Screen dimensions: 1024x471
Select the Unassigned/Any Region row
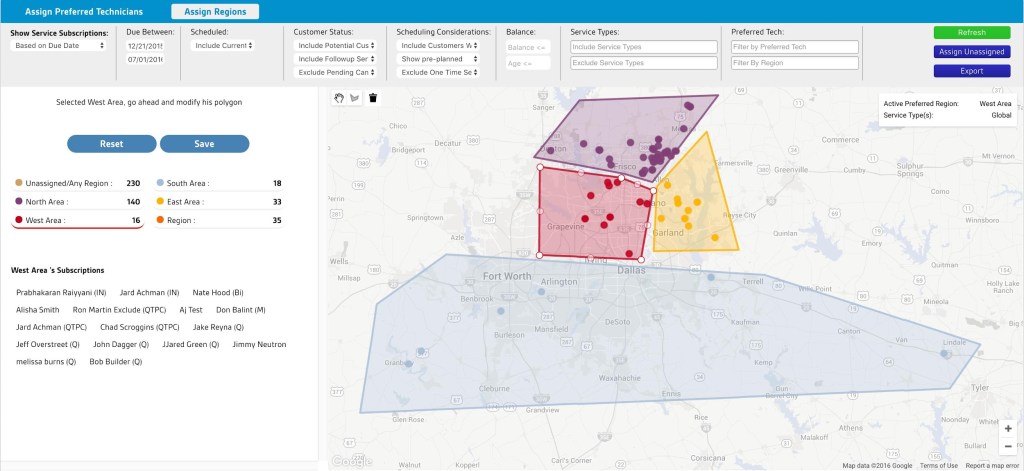pos(77,183)
